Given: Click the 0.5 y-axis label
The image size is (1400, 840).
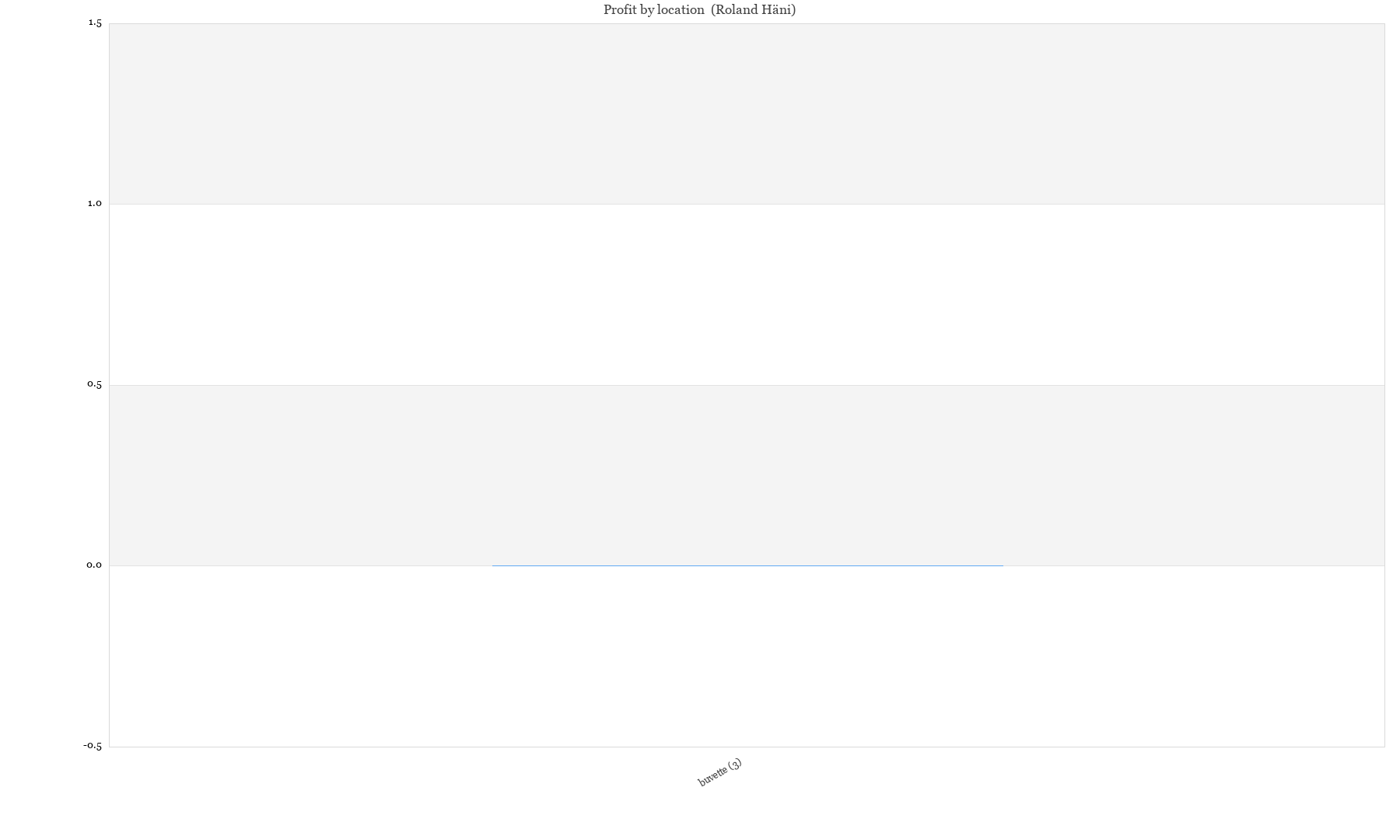Looking at the screenshot, I should (x=95, y=385).
